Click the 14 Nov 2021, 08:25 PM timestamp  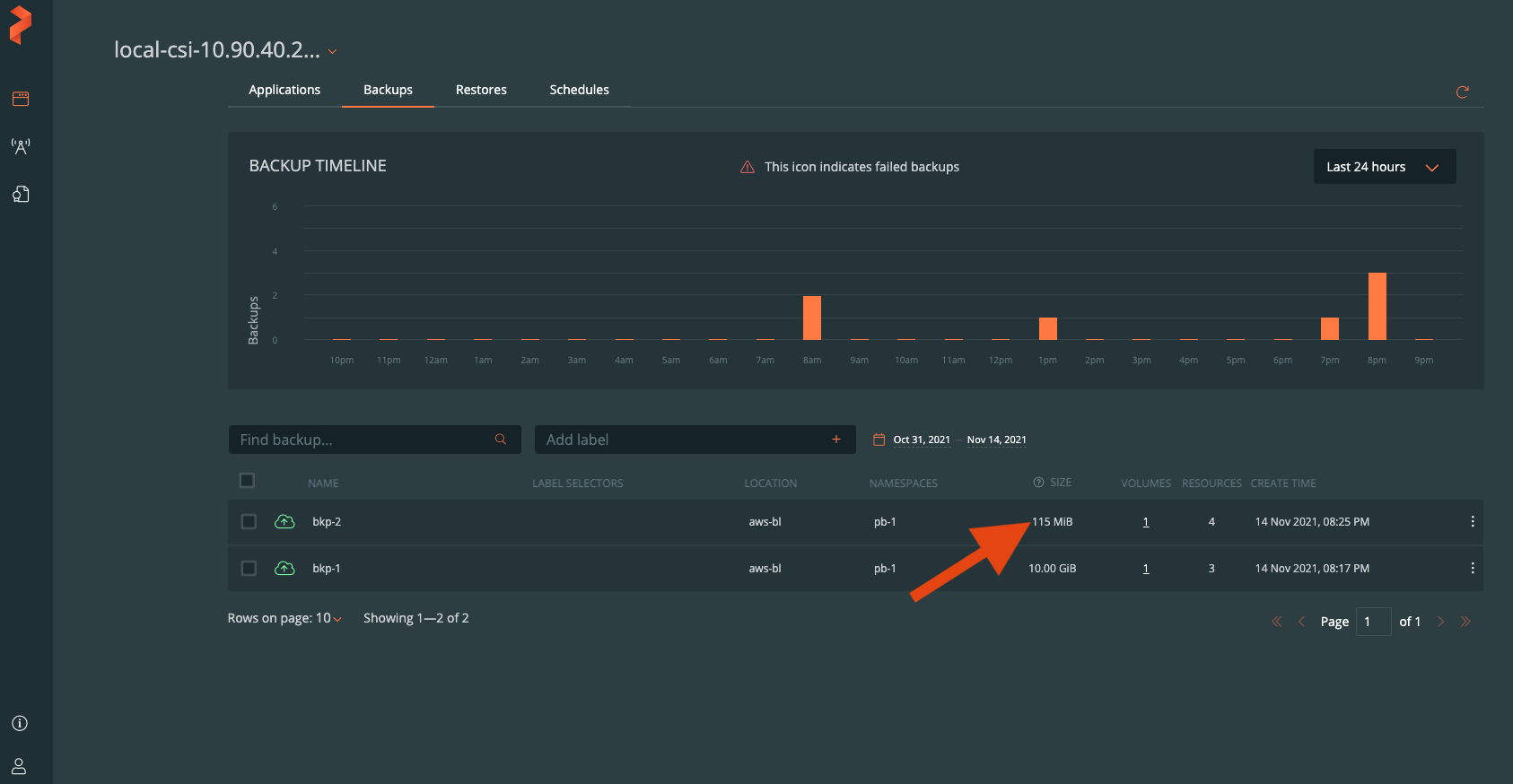click(x=1312, y=522)
